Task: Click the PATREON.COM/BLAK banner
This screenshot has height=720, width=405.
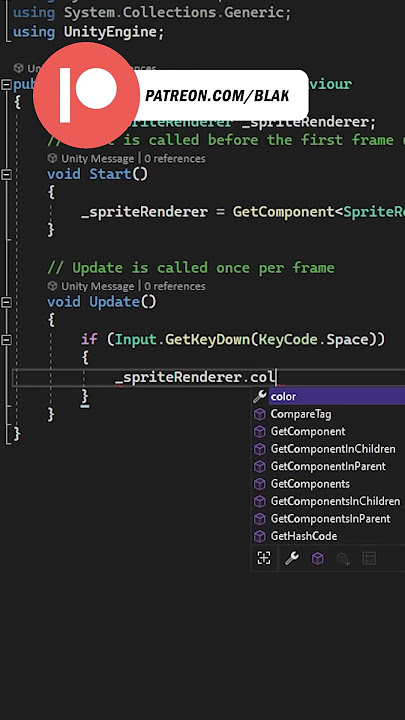Action: [217, 96]
